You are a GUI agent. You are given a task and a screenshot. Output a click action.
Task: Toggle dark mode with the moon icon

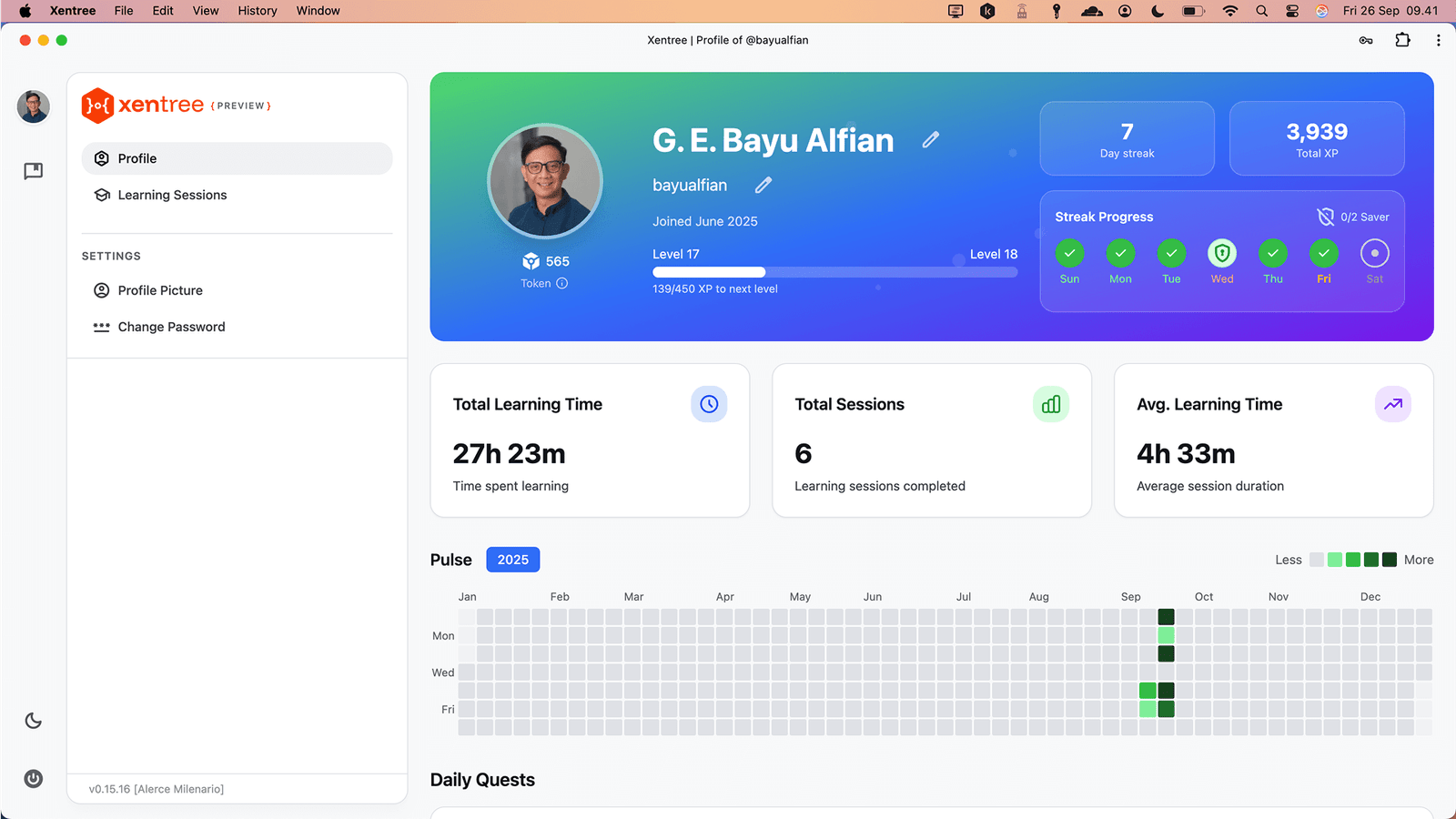pos(34,721)
